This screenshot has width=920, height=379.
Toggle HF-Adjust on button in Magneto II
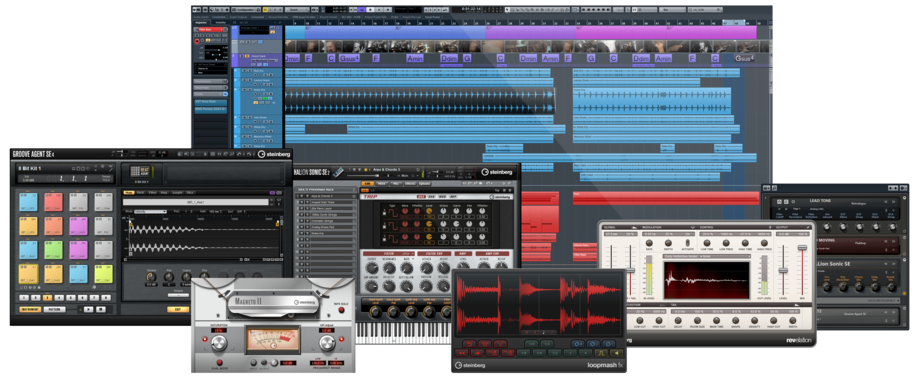[x=341, y=340]
